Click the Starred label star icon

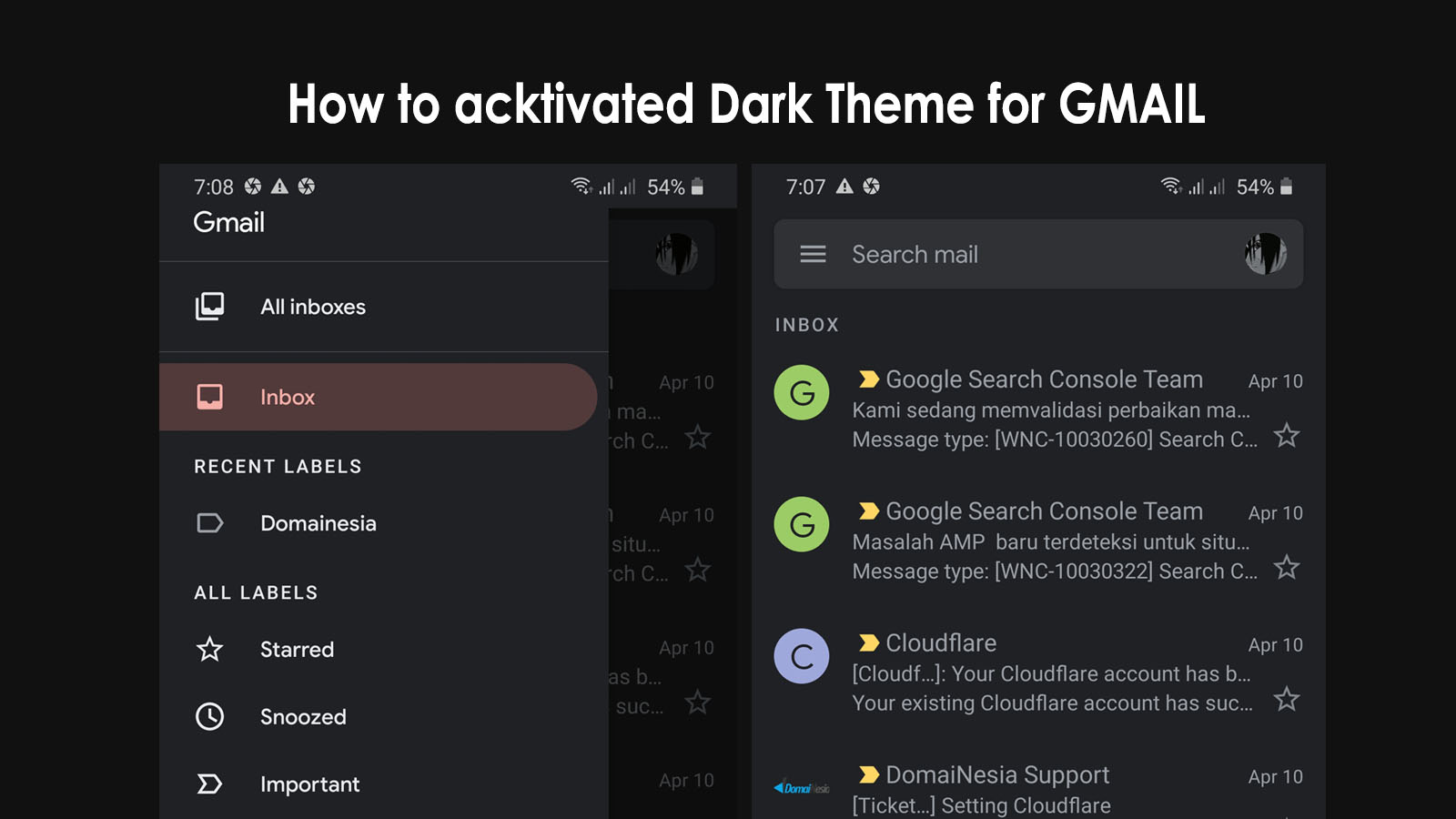coord(209,650)
